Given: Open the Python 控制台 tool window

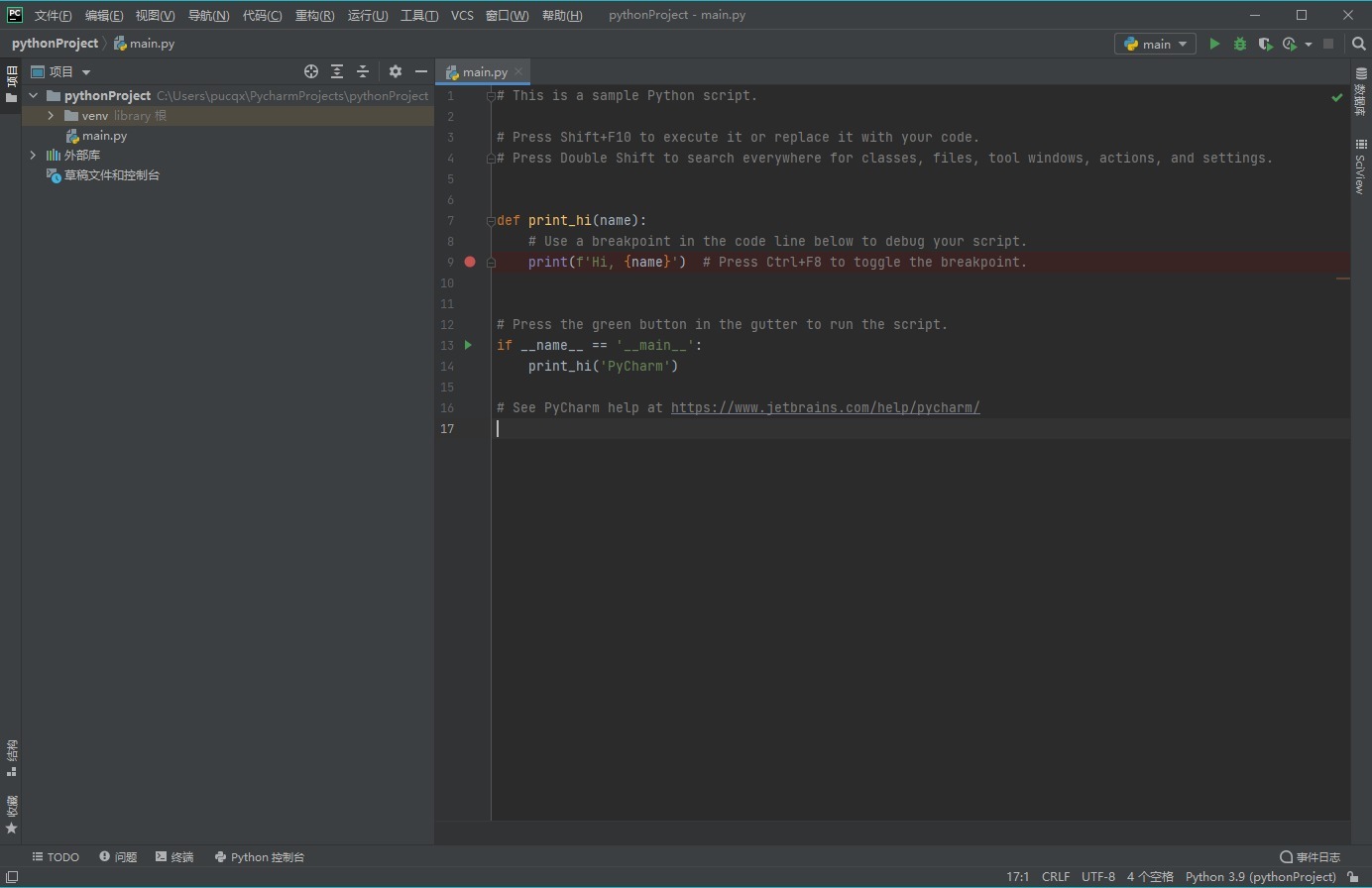Looking at the screenshot, I should [x=260, y=856].
